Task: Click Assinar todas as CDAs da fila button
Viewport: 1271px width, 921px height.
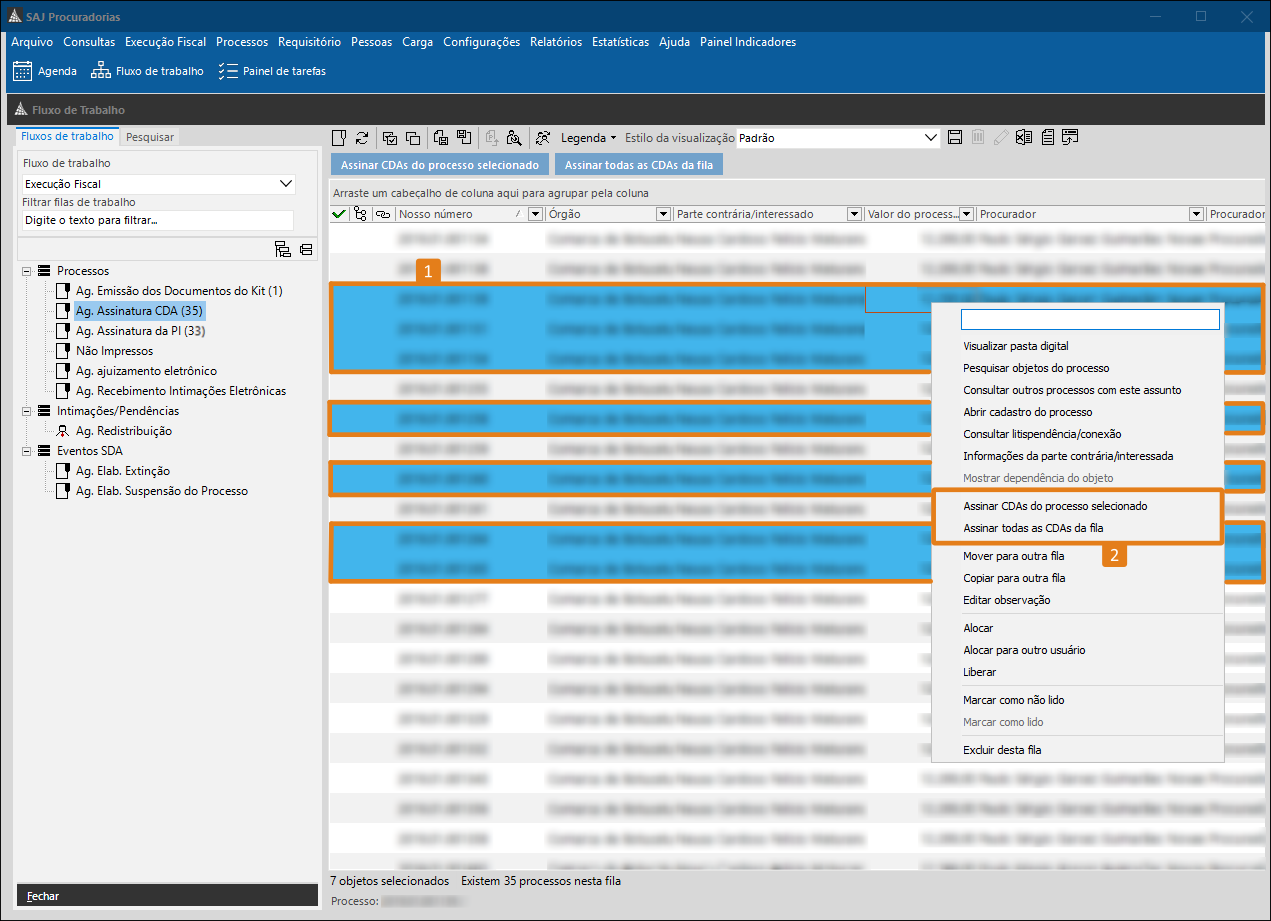Action: click(x=638, y=165)
